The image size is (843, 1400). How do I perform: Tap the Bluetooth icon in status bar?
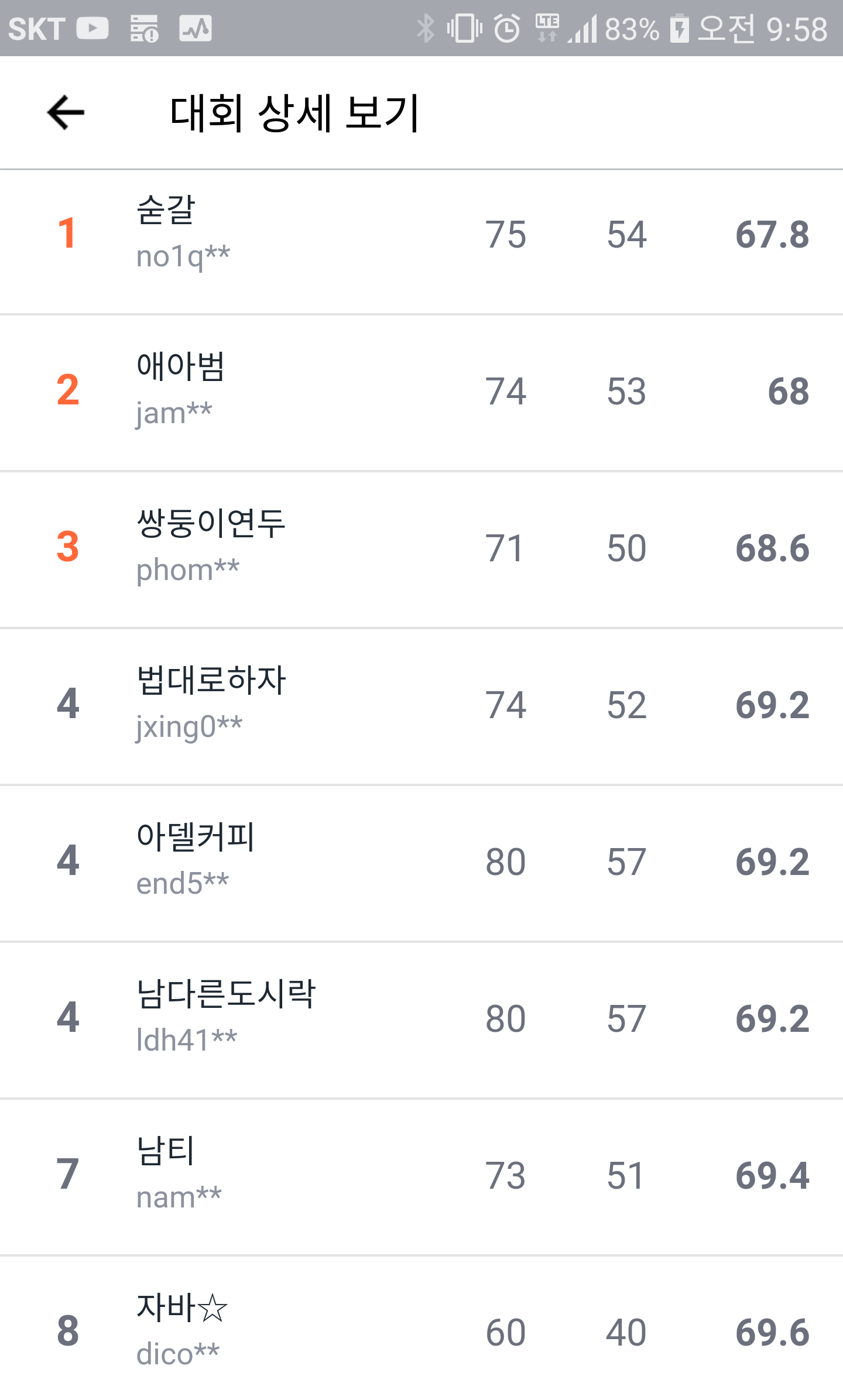click(x=426, y=29)
